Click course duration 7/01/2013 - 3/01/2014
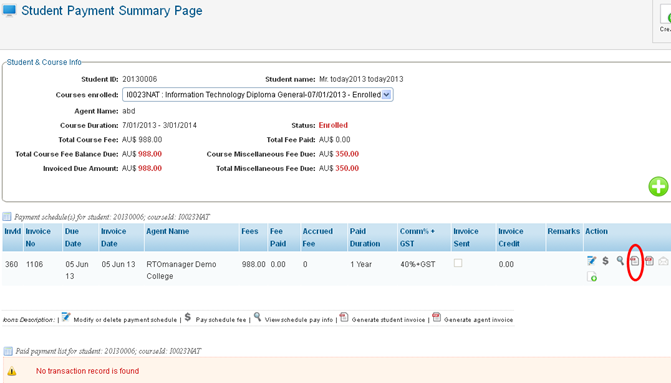 [x=159, y=125]
